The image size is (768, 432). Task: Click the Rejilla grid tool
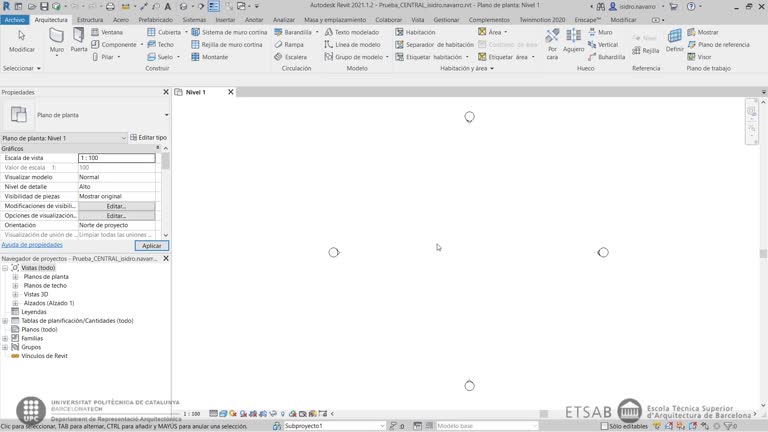(x=646, y=50)
